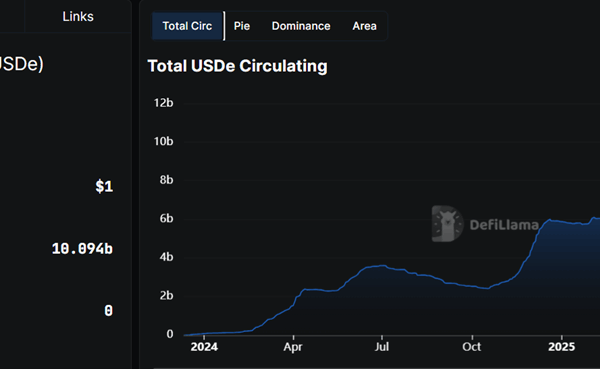Select the Oct tick on time axis
The image size is (600, 369).
coord(471,347)
